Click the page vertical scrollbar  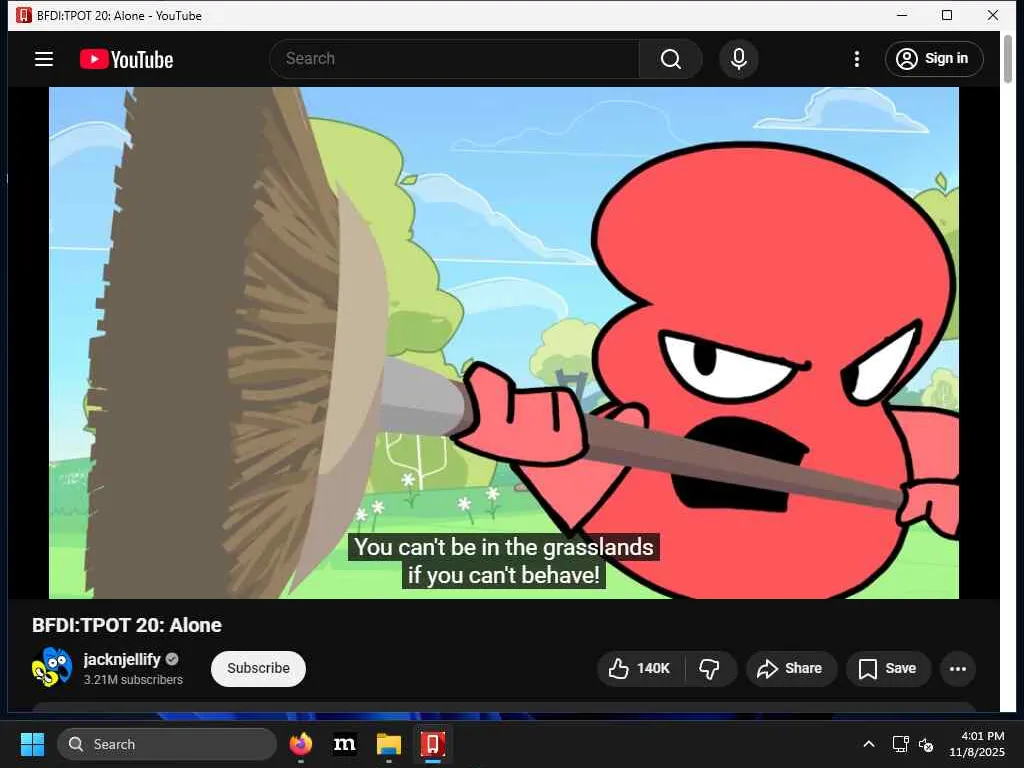pyautogui.click(x=1008, y=59)
